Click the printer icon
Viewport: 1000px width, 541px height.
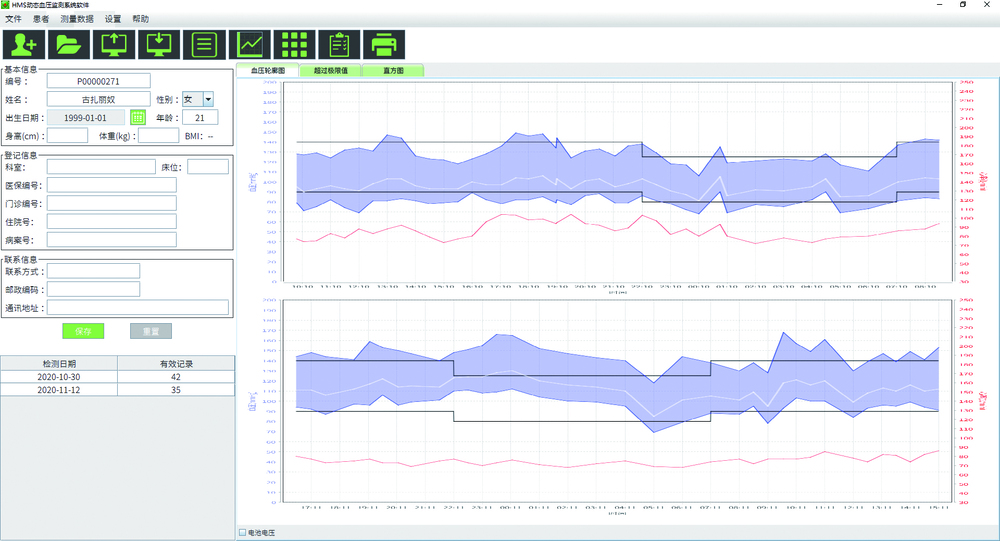tap(384, 45)
